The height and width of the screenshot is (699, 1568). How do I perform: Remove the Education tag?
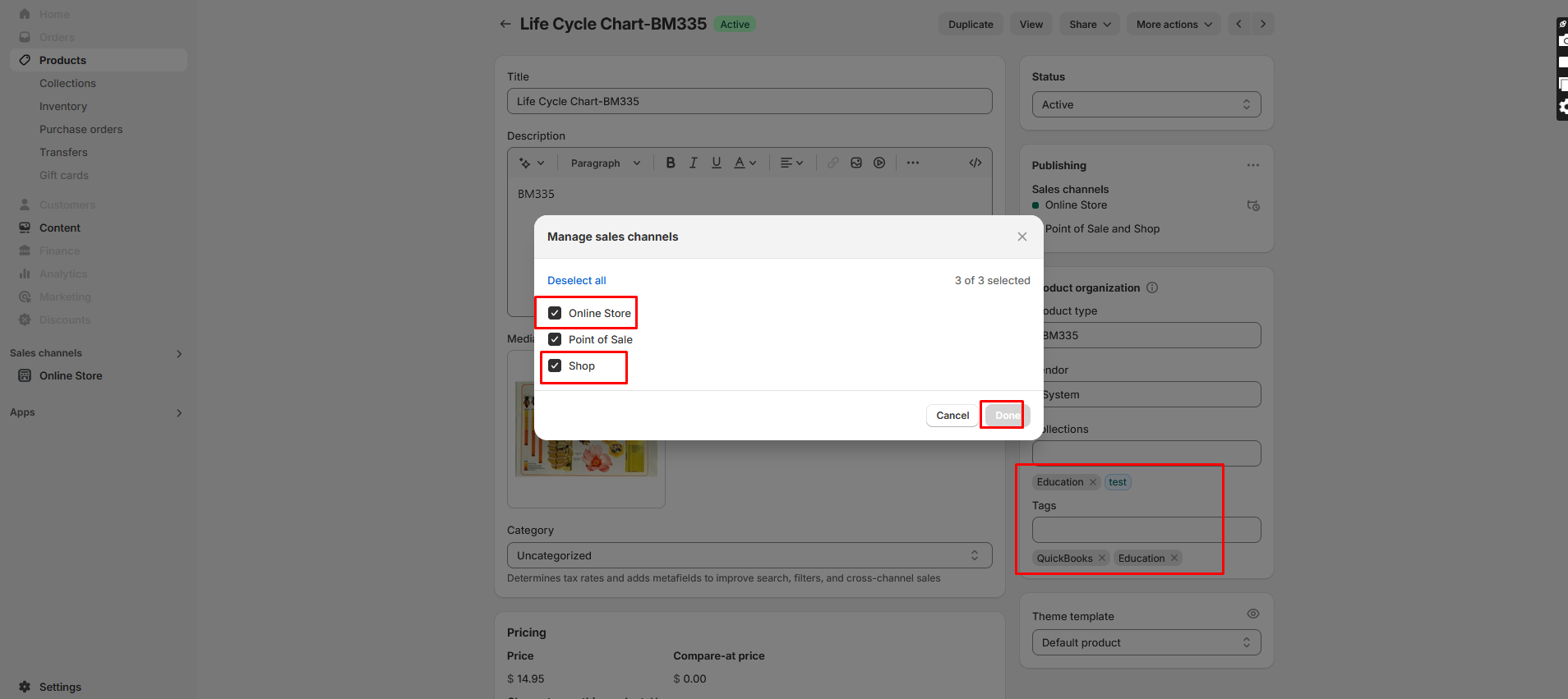1174,558
